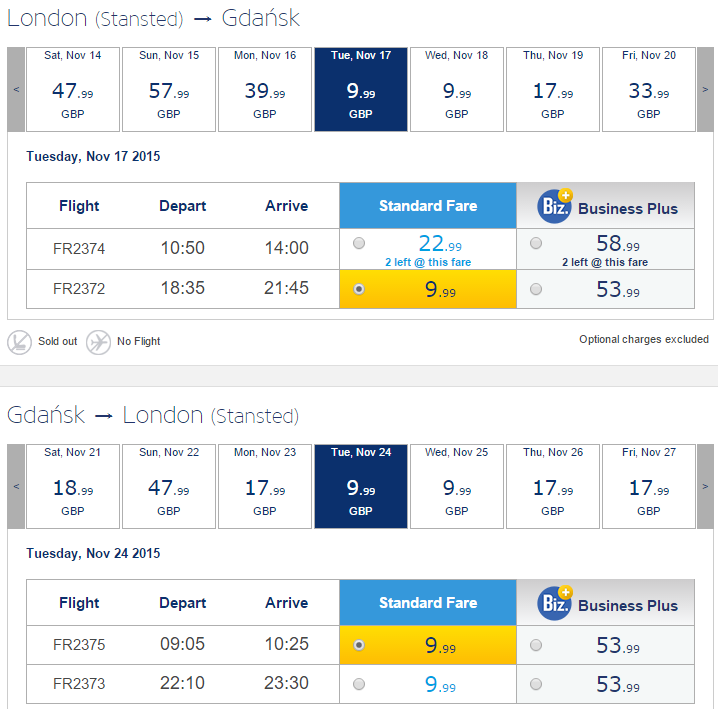Click return Standard Fare column header

428,603
